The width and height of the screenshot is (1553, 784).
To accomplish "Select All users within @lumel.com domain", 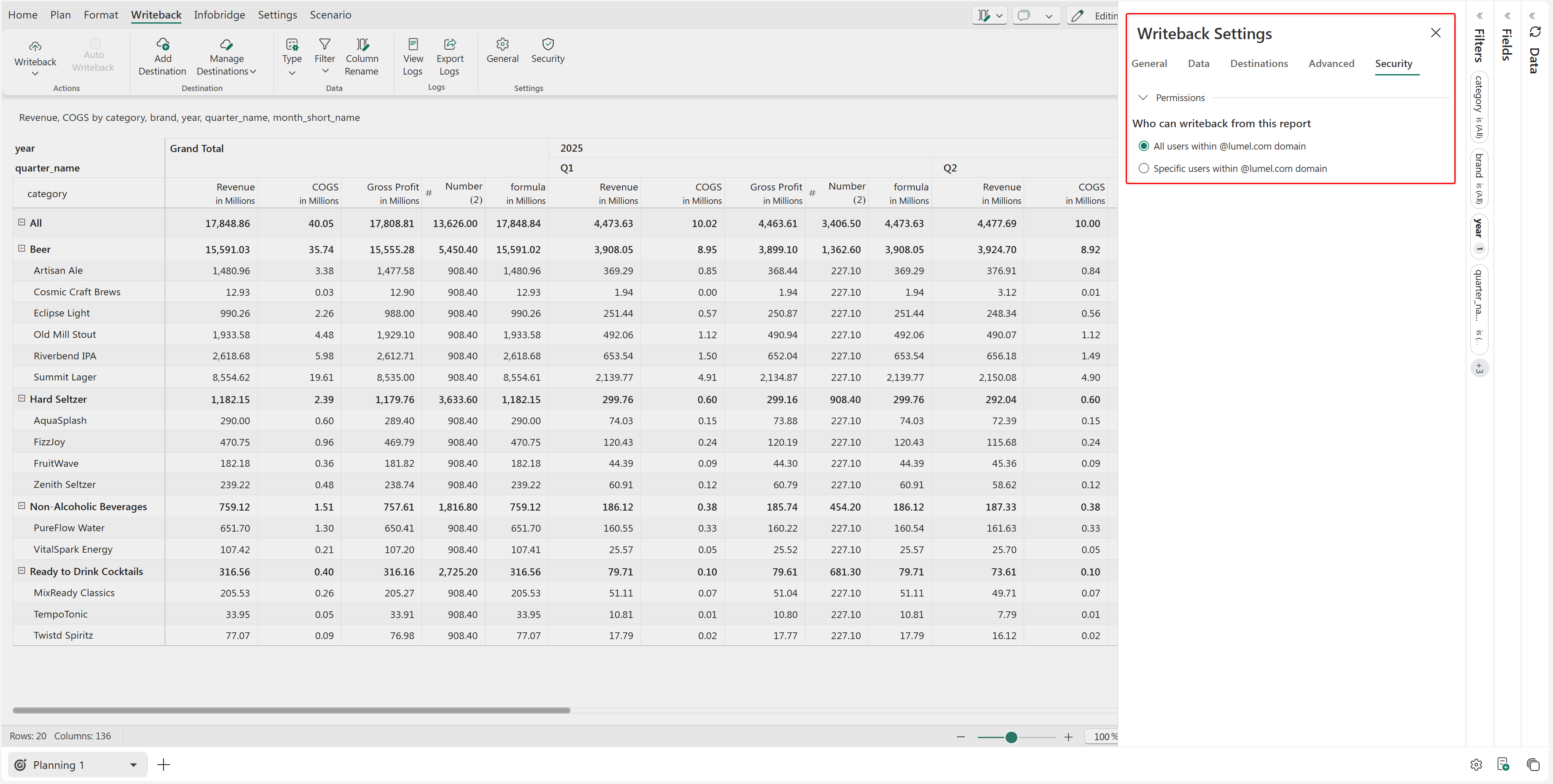I will (1144, 146).
